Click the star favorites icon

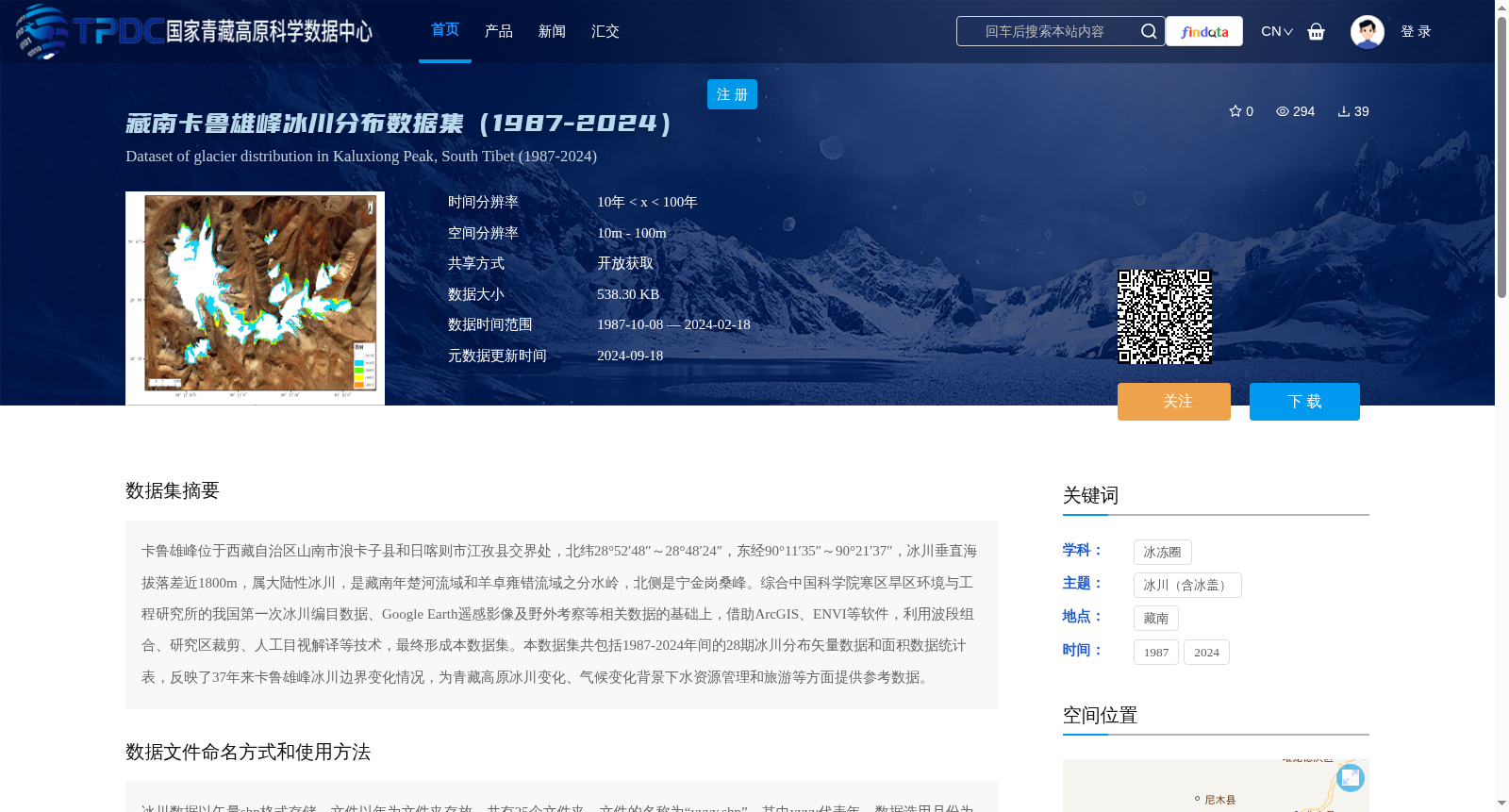[1235, 111]
